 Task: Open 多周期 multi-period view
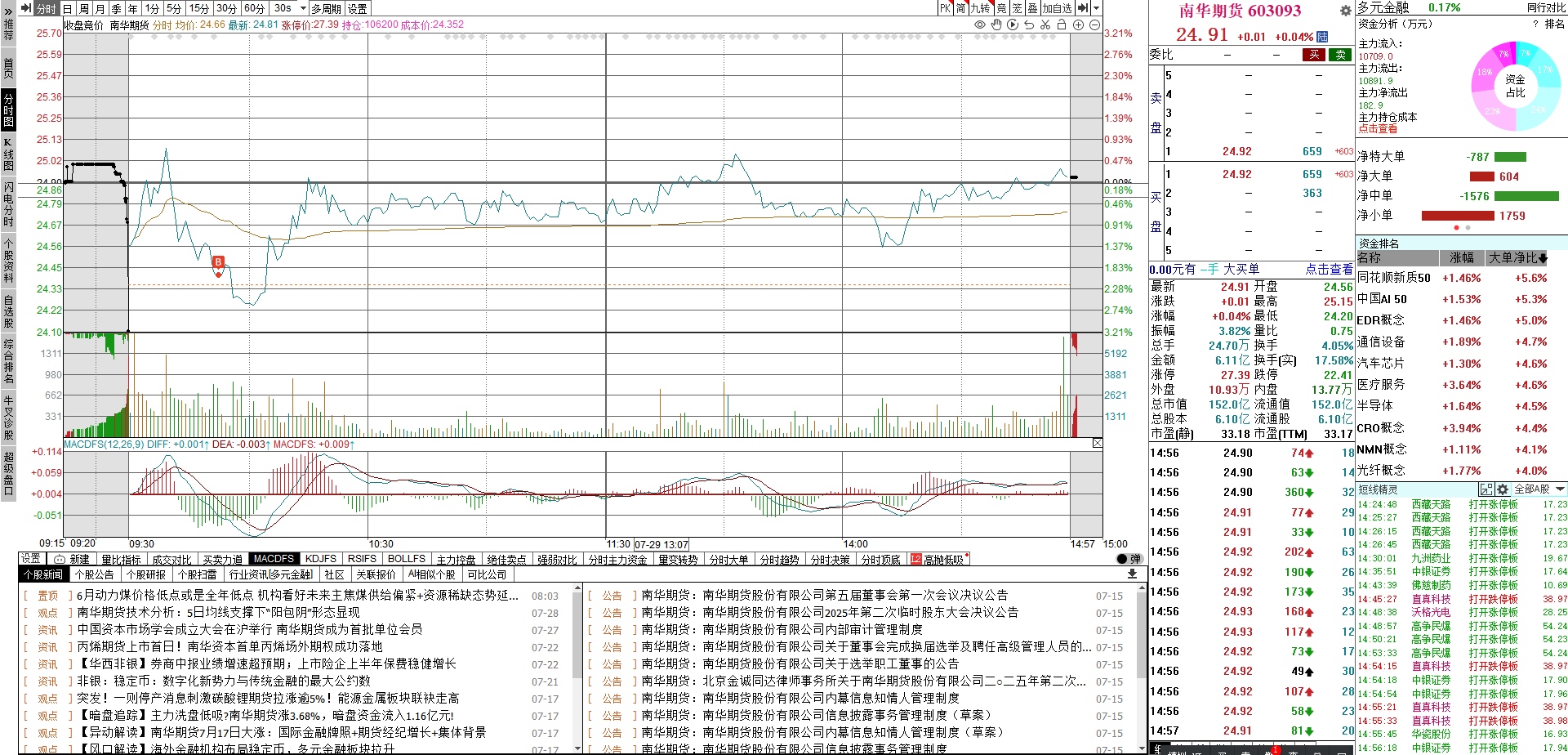(x=326, y=8)
